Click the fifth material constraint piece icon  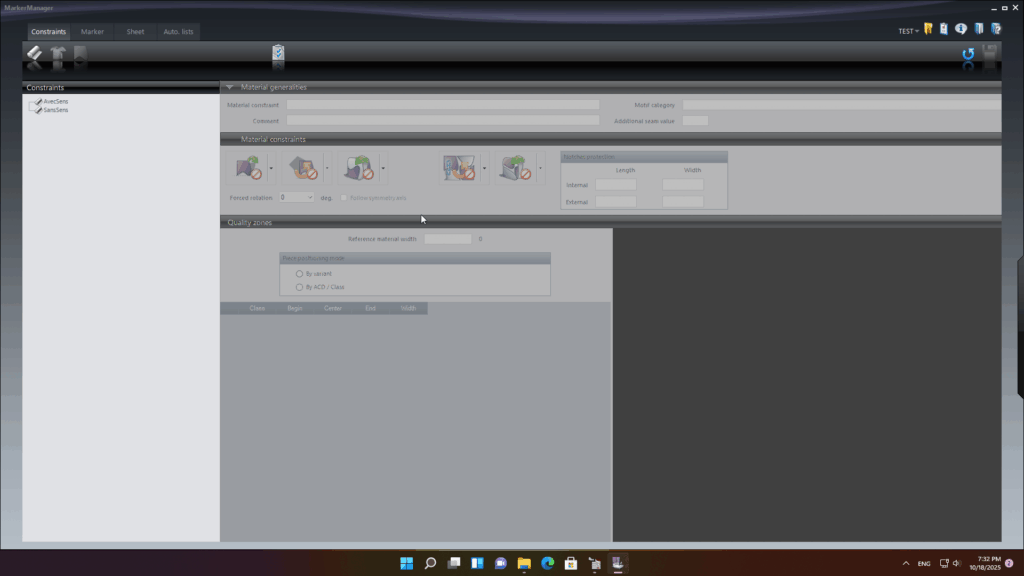pyautogui.click(x=516, y=168)
